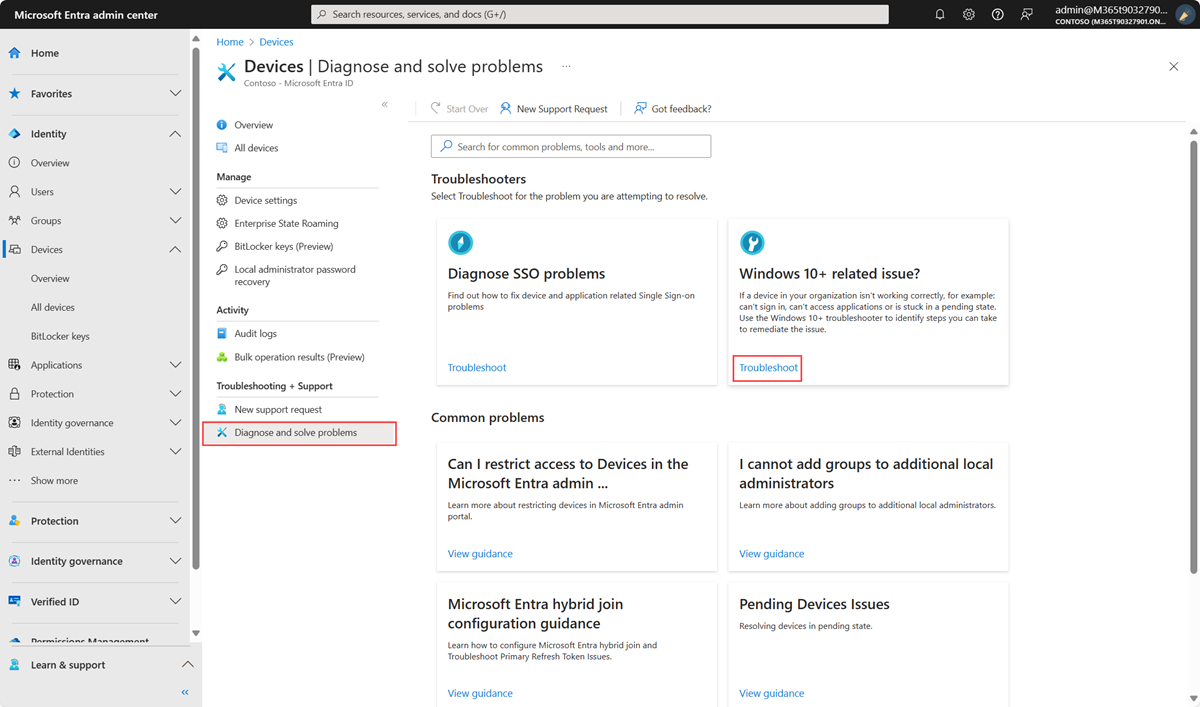This screenshot has width=1200, height=707.
Task: Collapse the Identity section
Action: [175, 134]
